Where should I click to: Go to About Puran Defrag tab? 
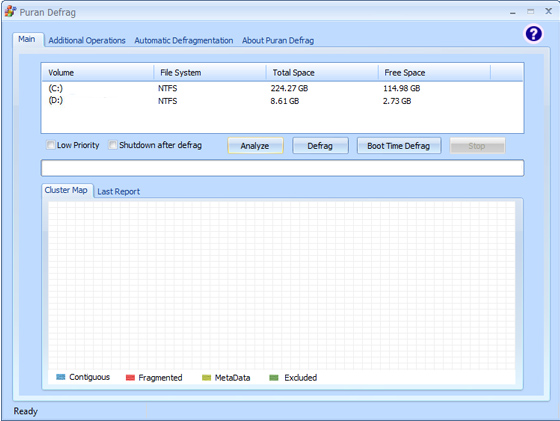tap(278, 40)
